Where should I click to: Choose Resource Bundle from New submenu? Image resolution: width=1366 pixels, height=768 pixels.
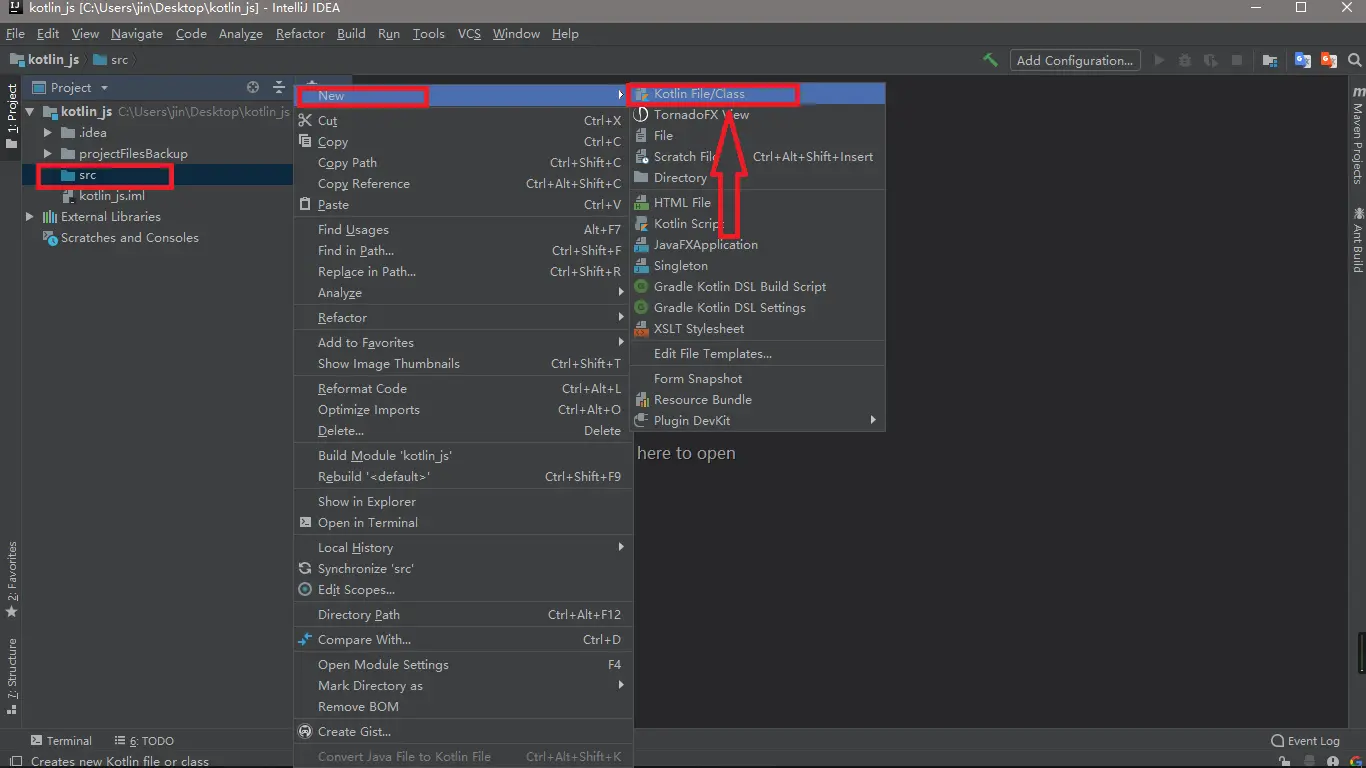[x=758, y=400]
